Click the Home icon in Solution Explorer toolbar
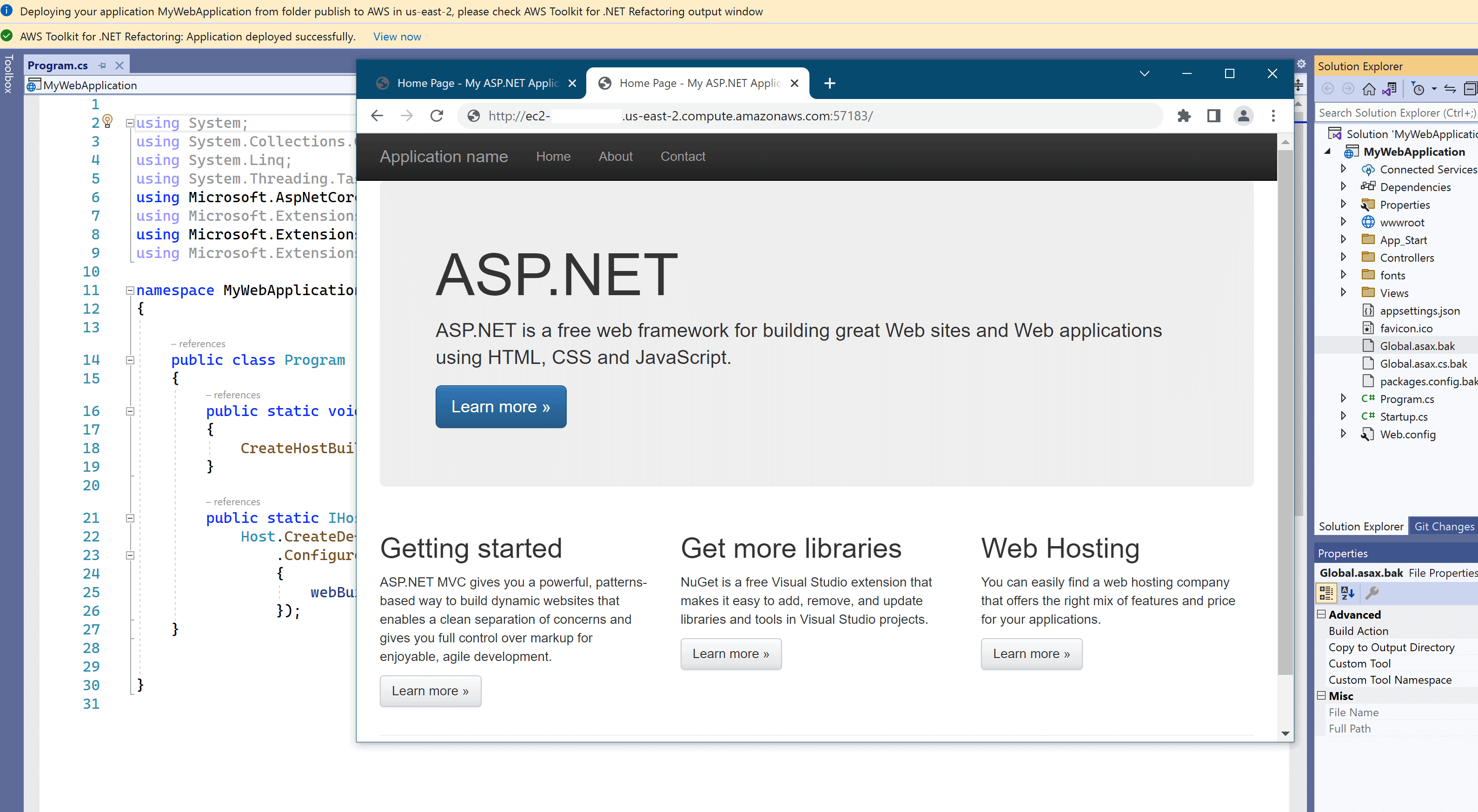This screenshot has width=1478, height=812. (1370, 89)
